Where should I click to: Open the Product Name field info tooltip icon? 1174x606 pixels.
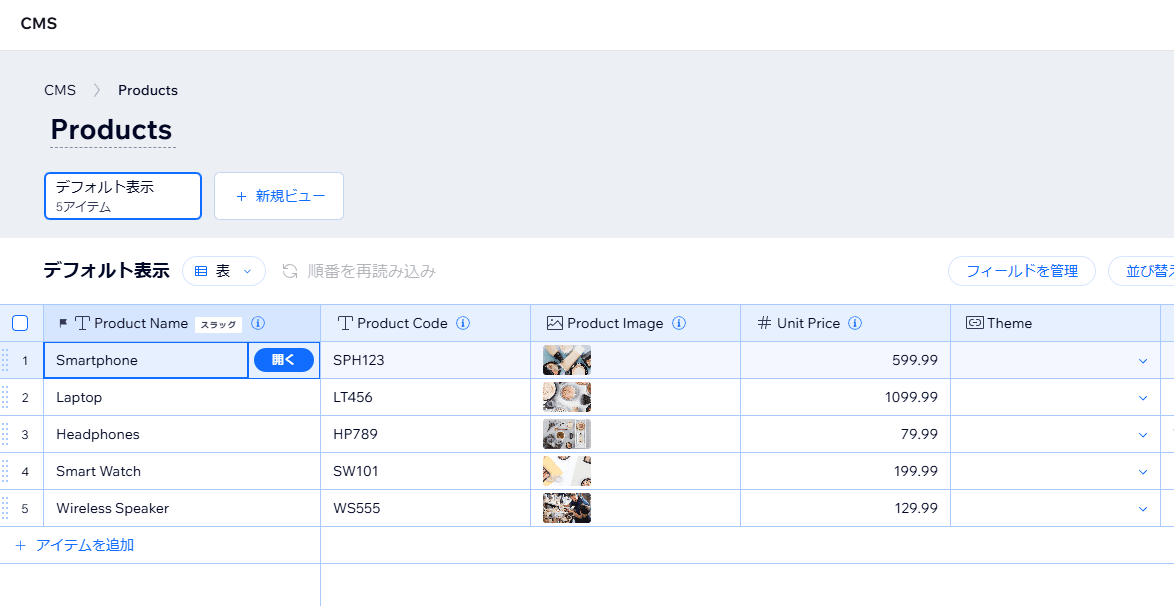click(x=258, y=323)
